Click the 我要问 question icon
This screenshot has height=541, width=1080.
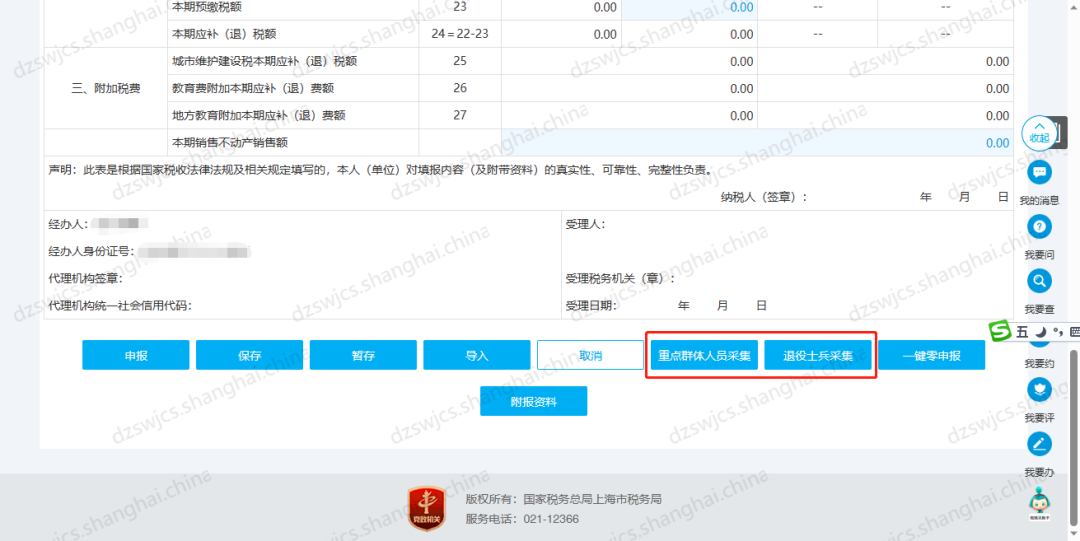click(x=1039, y=227)
